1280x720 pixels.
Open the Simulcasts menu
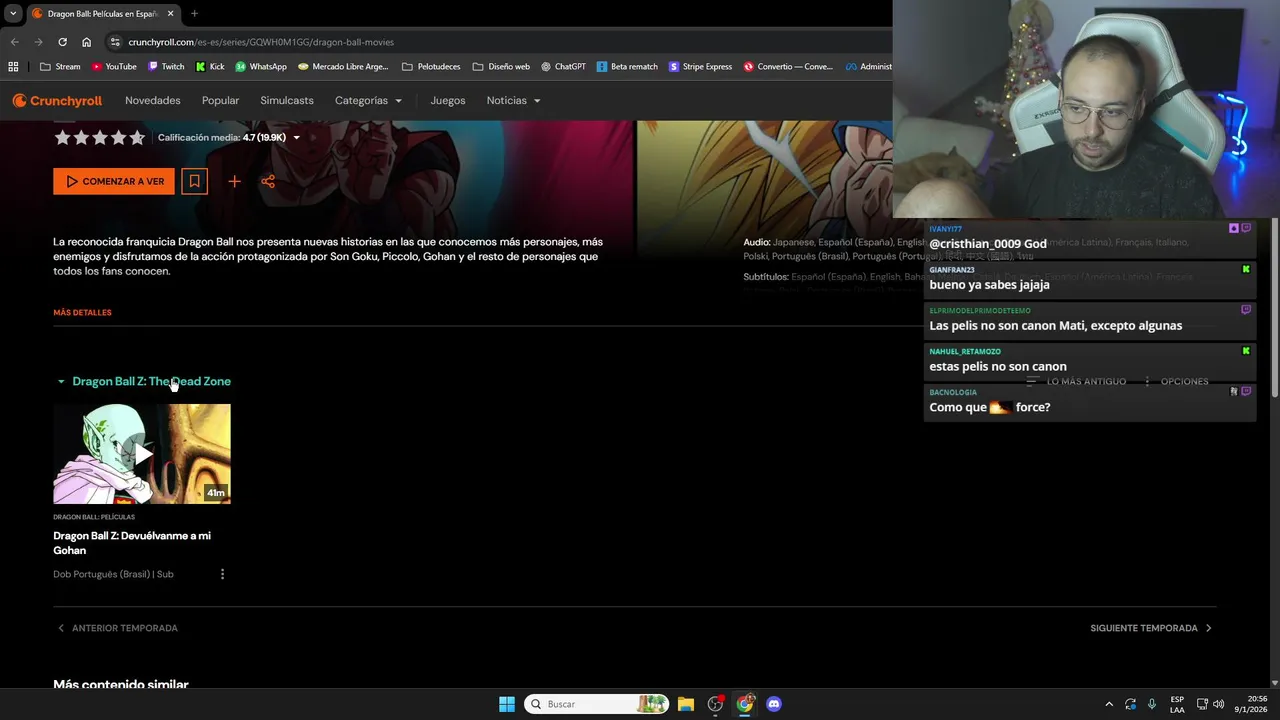(x=287, y=100)
